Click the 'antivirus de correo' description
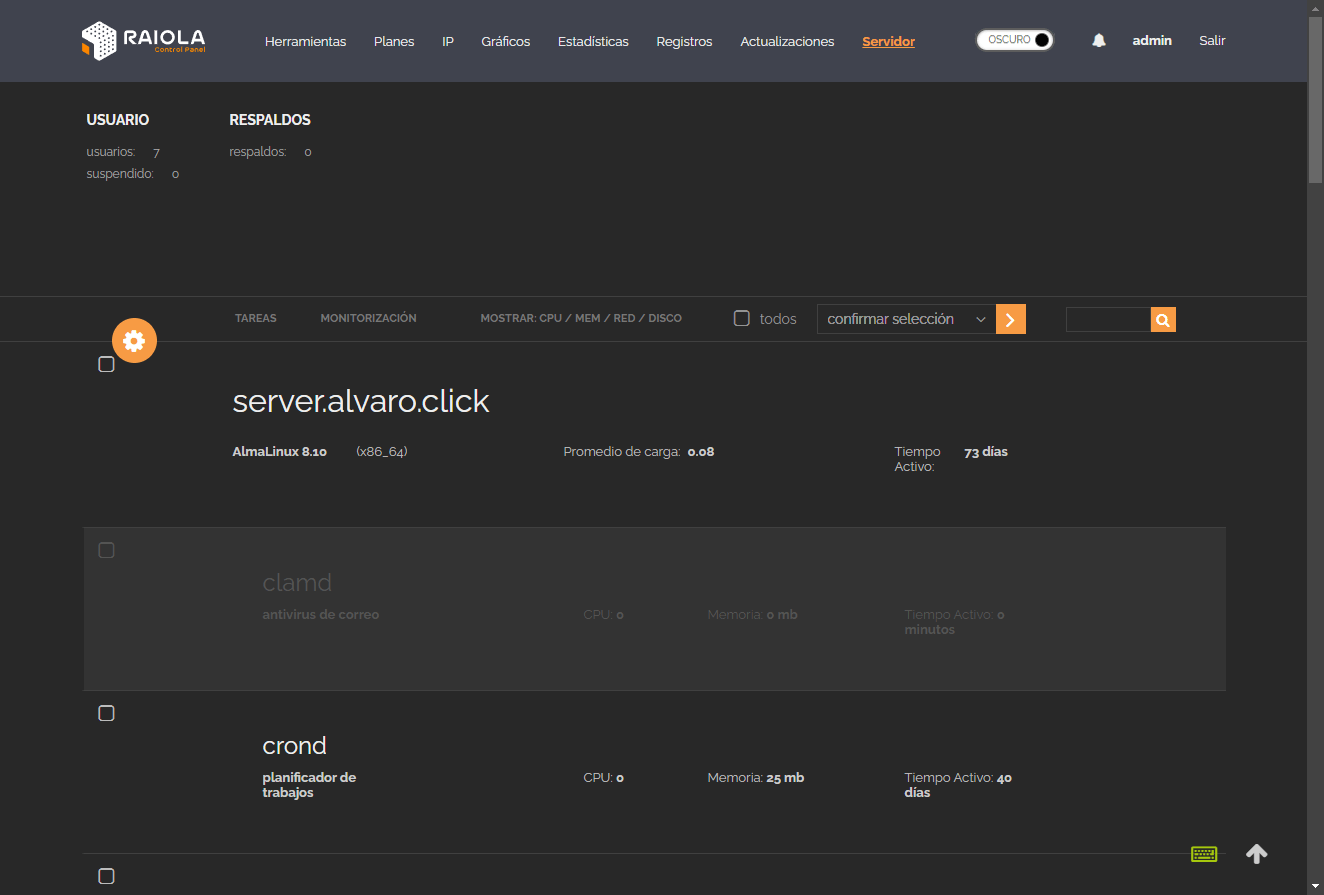Image resolution: width=1324 pixels, height=895 pixels. [x=321, y=615]
